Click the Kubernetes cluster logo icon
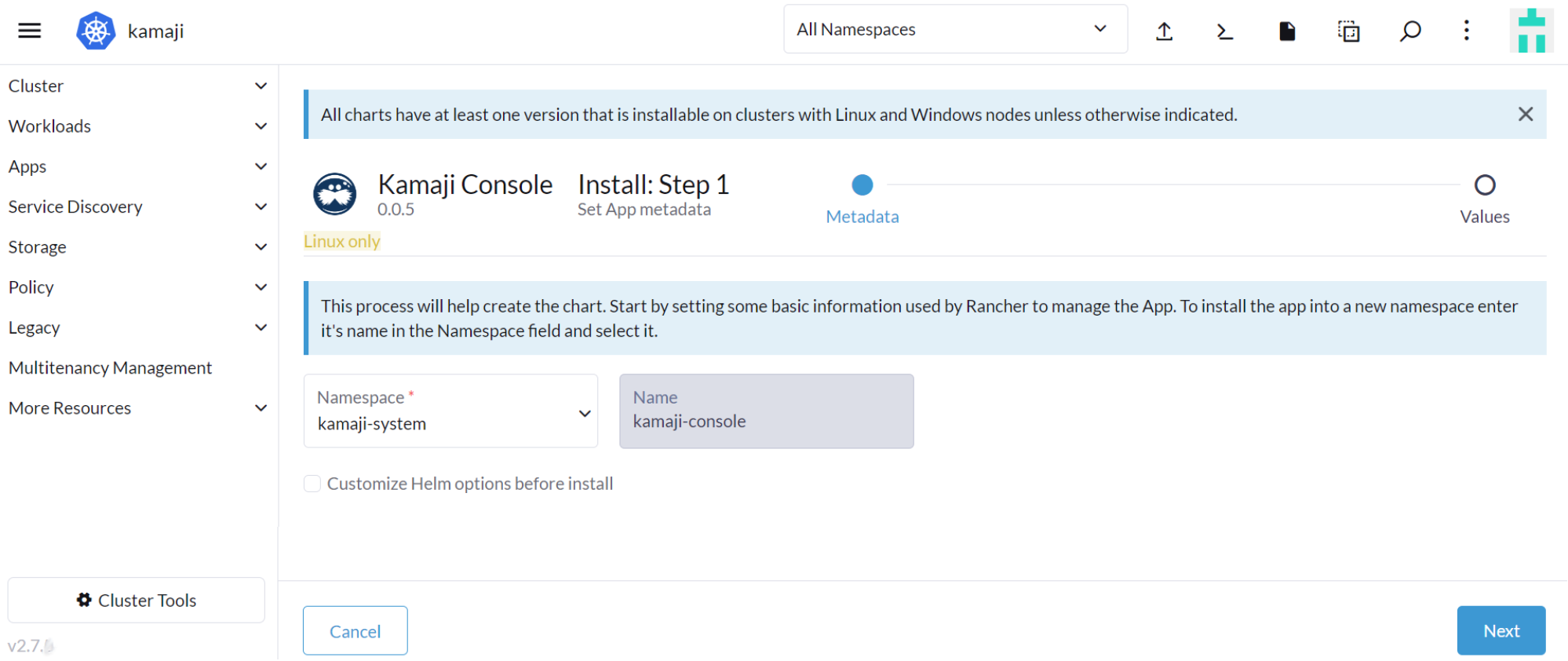This screenshot has width=1568, height=661. pos(96,31)
